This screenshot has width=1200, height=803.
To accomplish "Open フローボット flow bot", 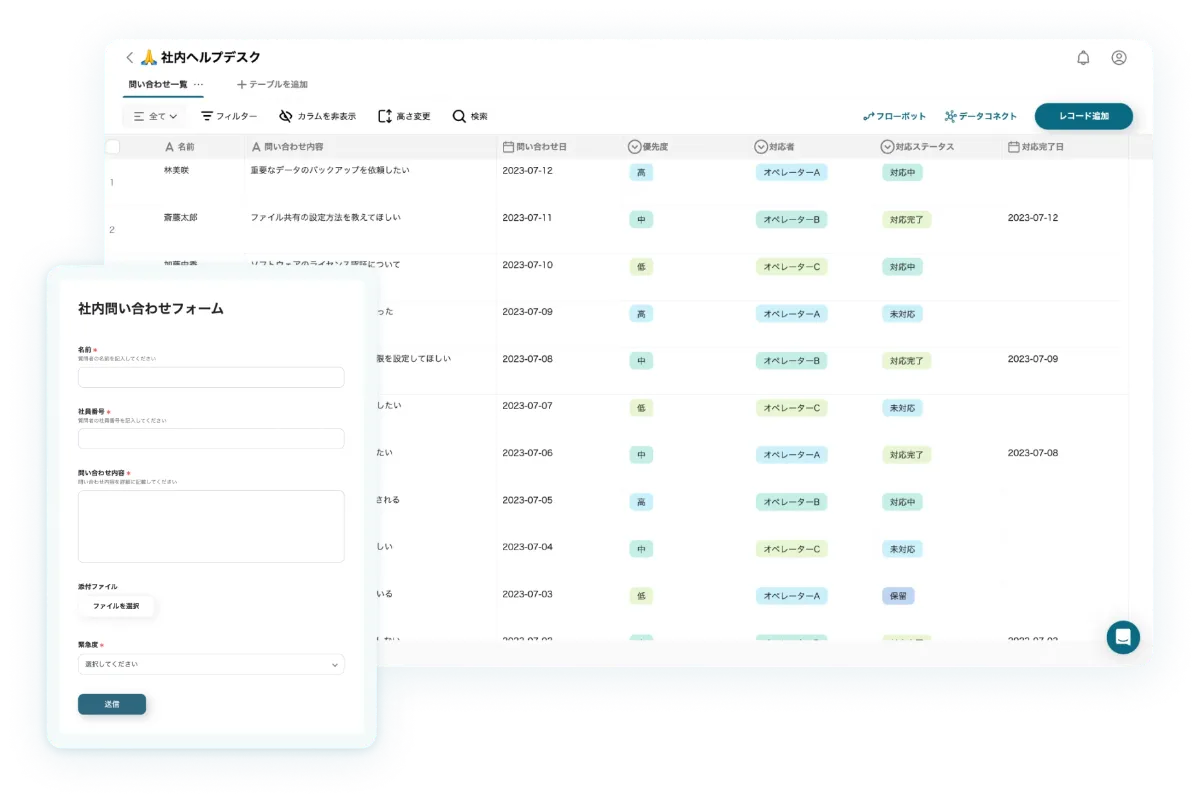I will [895, 116].
